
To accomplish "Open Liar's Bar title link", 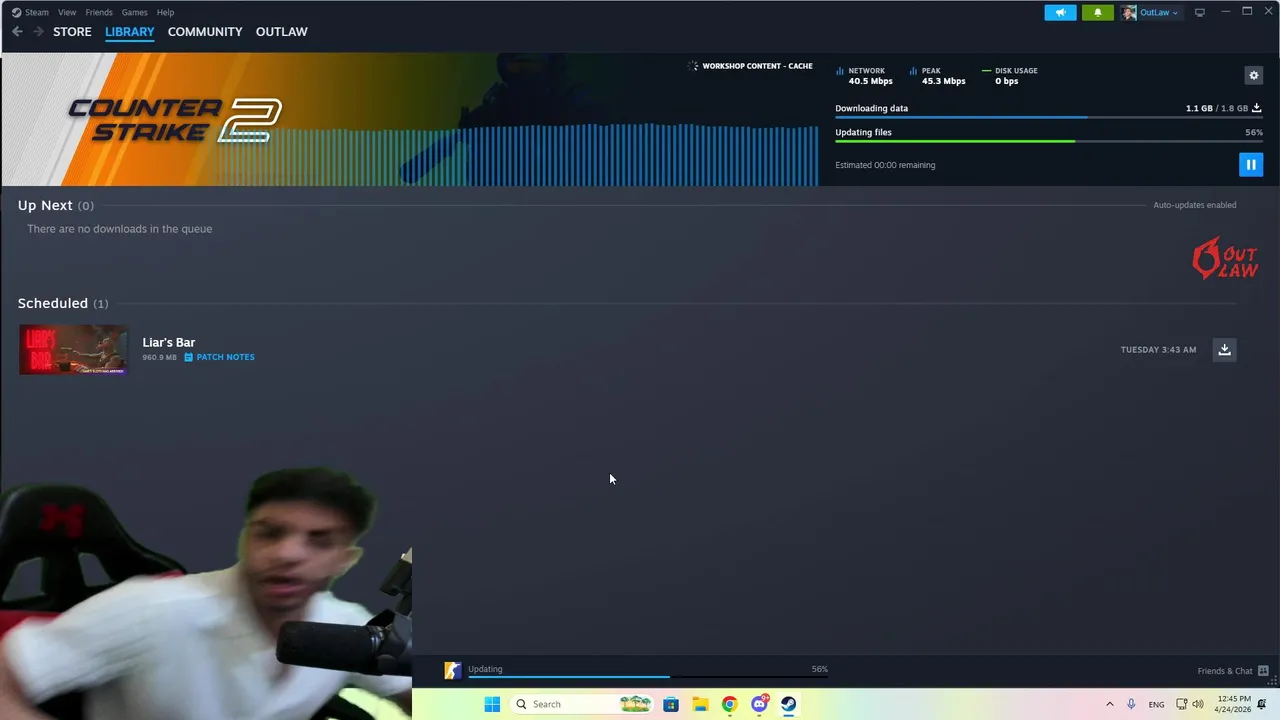I will pyautogui.click(x=168, y=342).
